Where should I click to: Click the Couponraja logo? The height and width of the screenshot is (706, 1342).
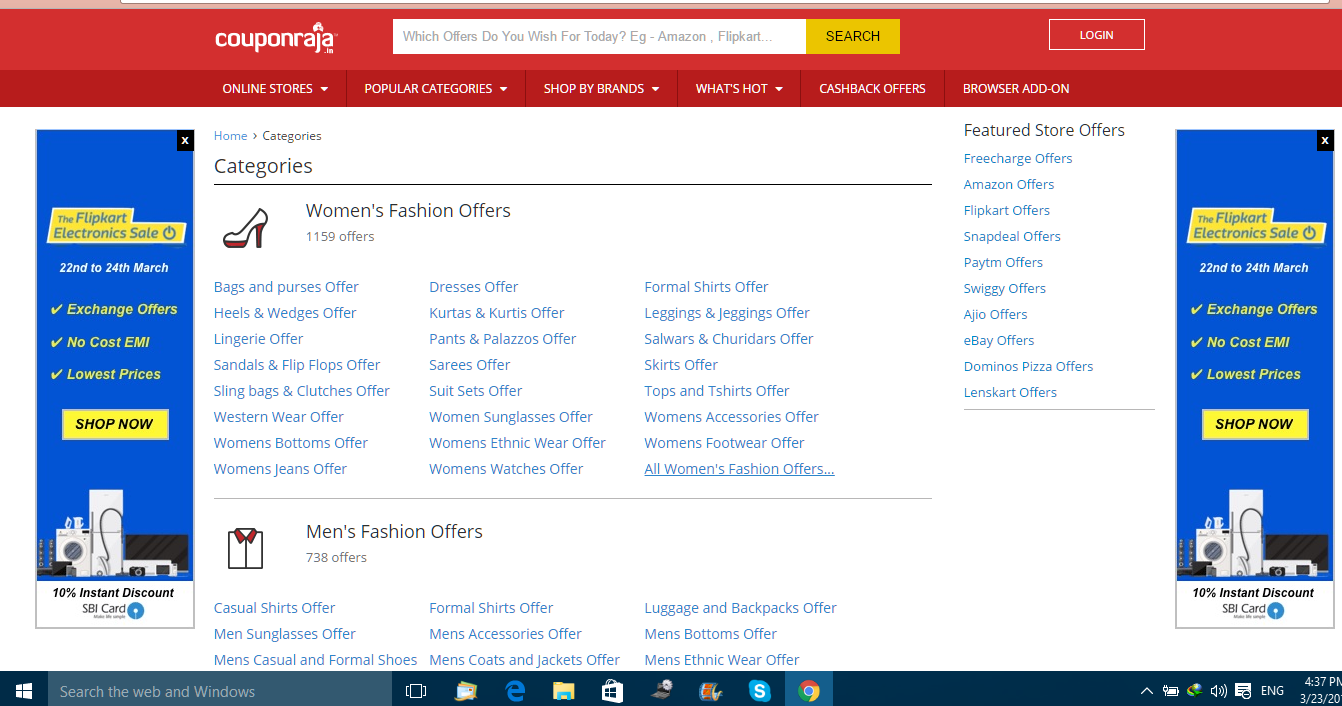[x=276, y=38]
